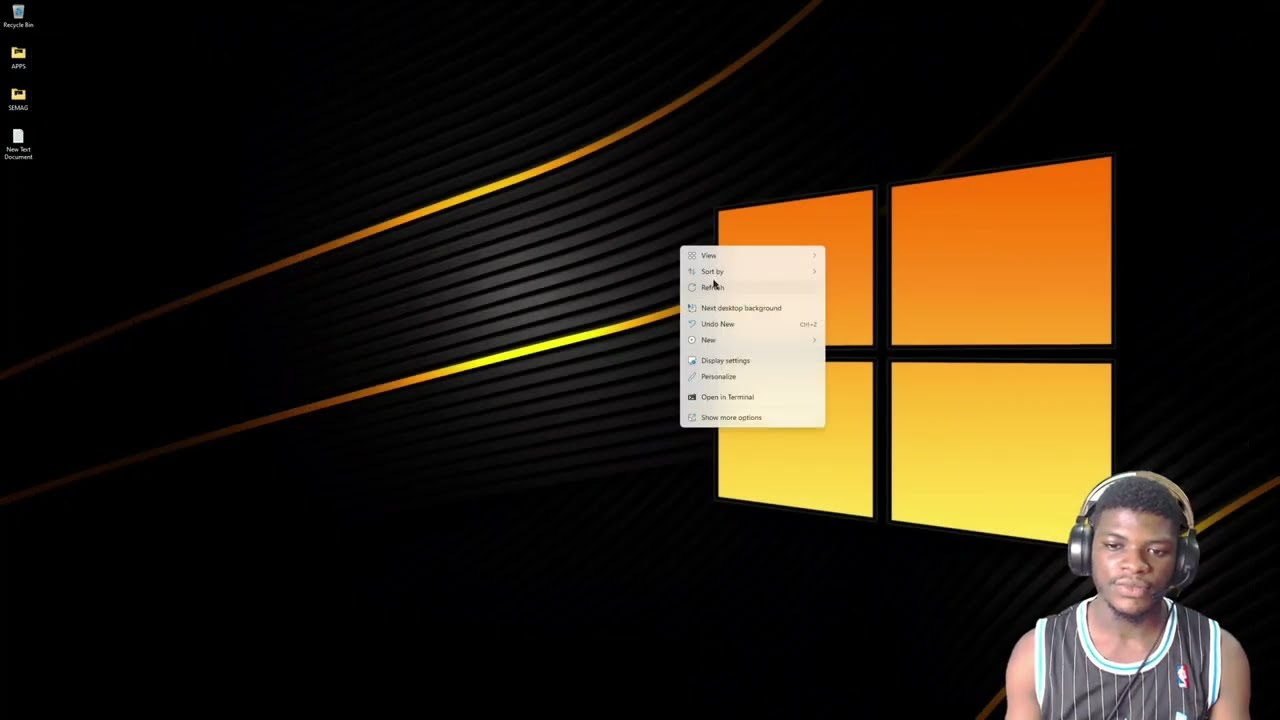Choose Refresh from the context menu
The width and height of the screenshot is (1280, 720).
(x=752, y=287)
